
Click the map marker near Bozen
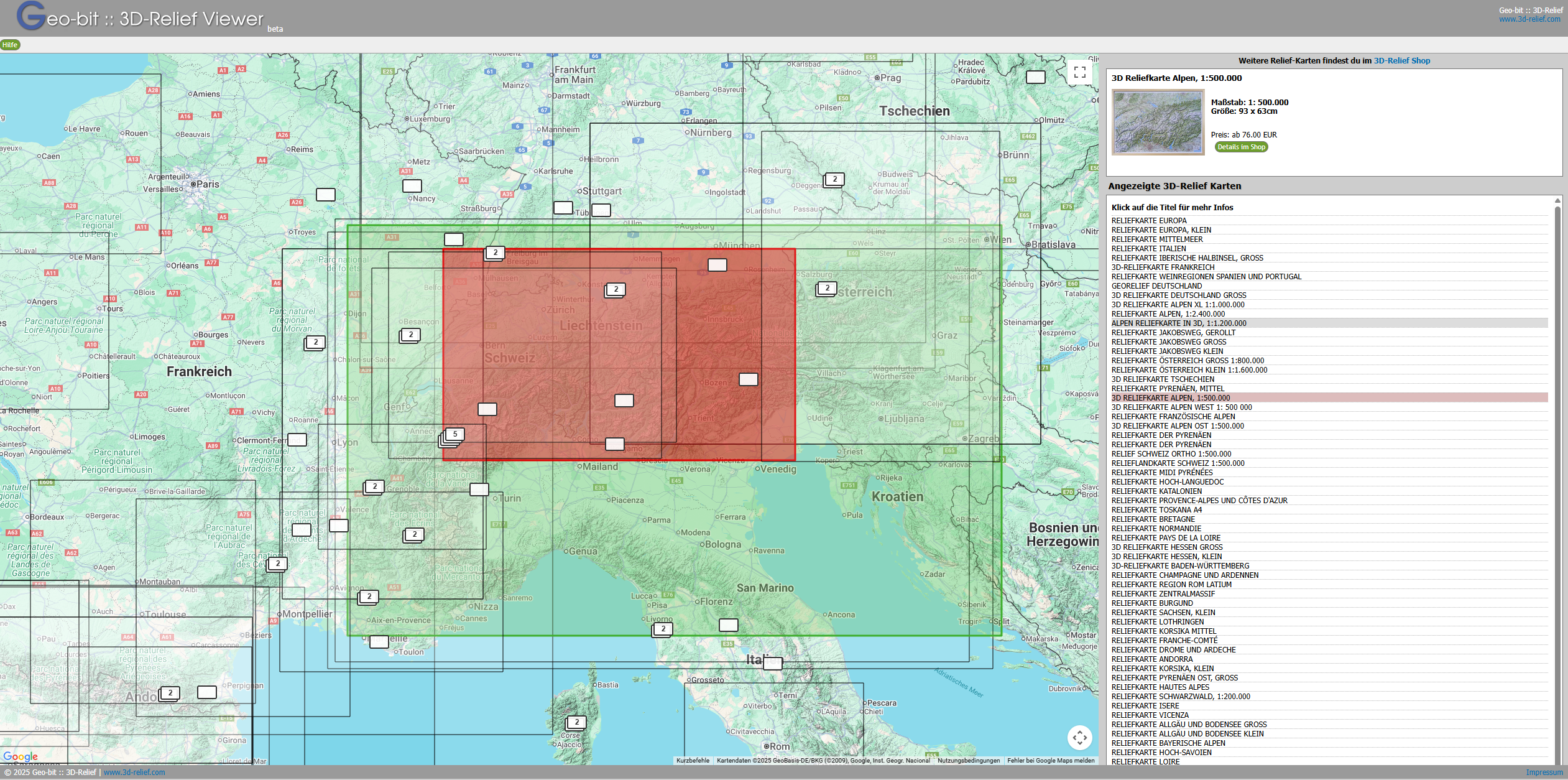pyautogui.click(x=748, y=379)
